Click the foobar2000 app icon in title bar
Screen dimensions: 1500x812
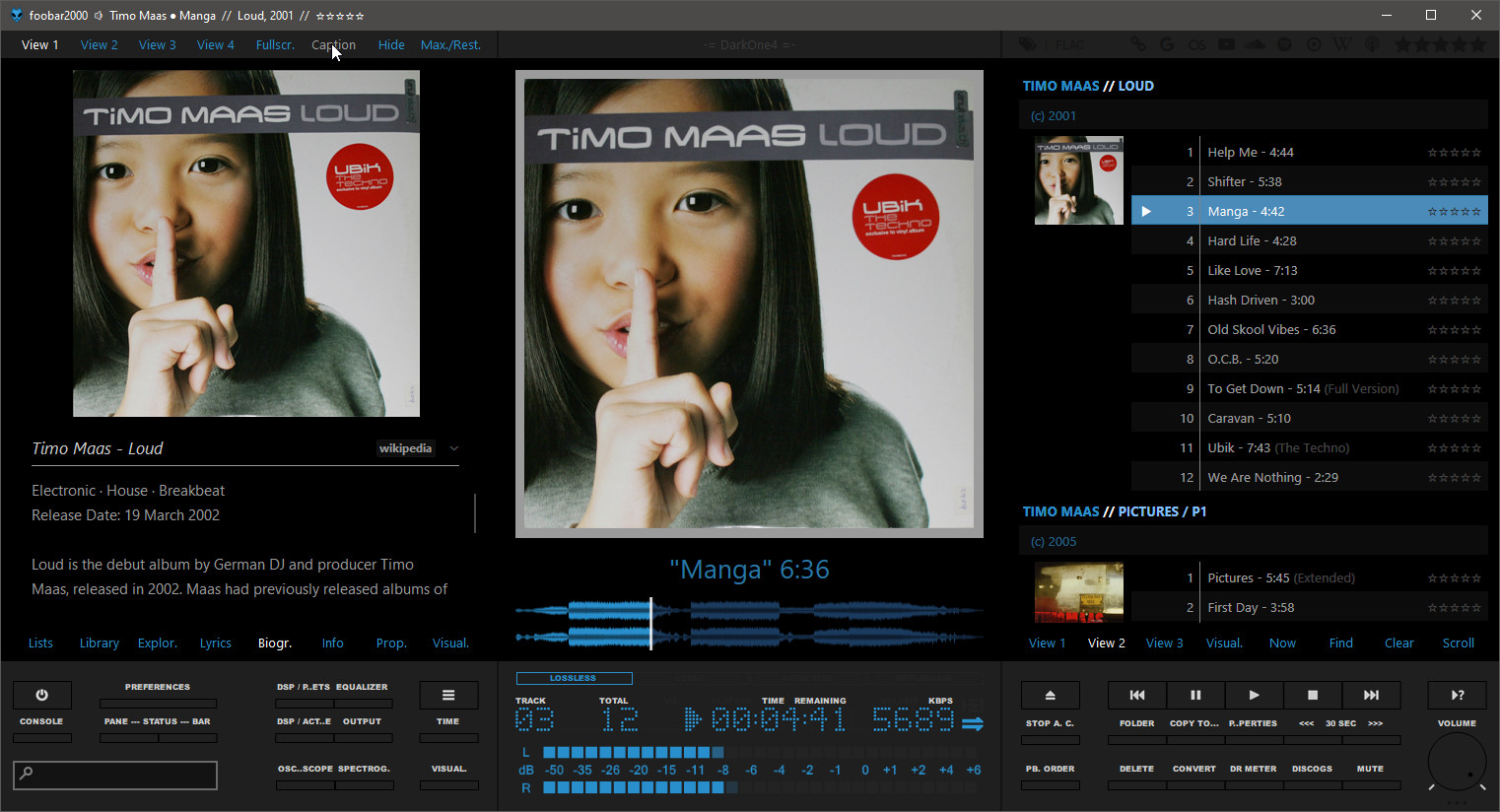point(16,15)
